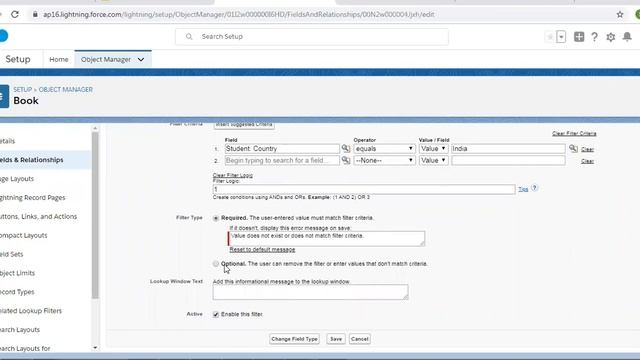Click the sidebar scroll down arrow

tap(95, 348)
